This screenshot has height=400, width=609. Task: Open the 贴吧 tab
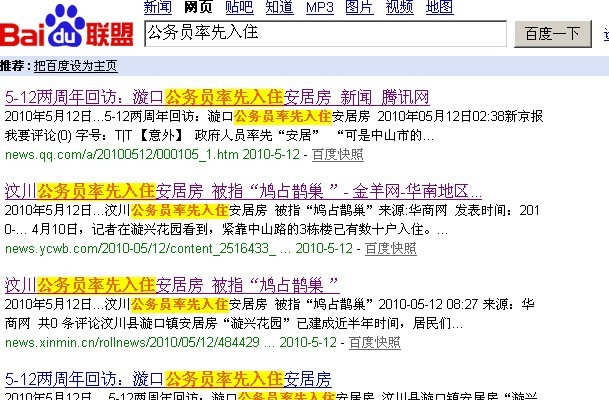tap(239, 7)
